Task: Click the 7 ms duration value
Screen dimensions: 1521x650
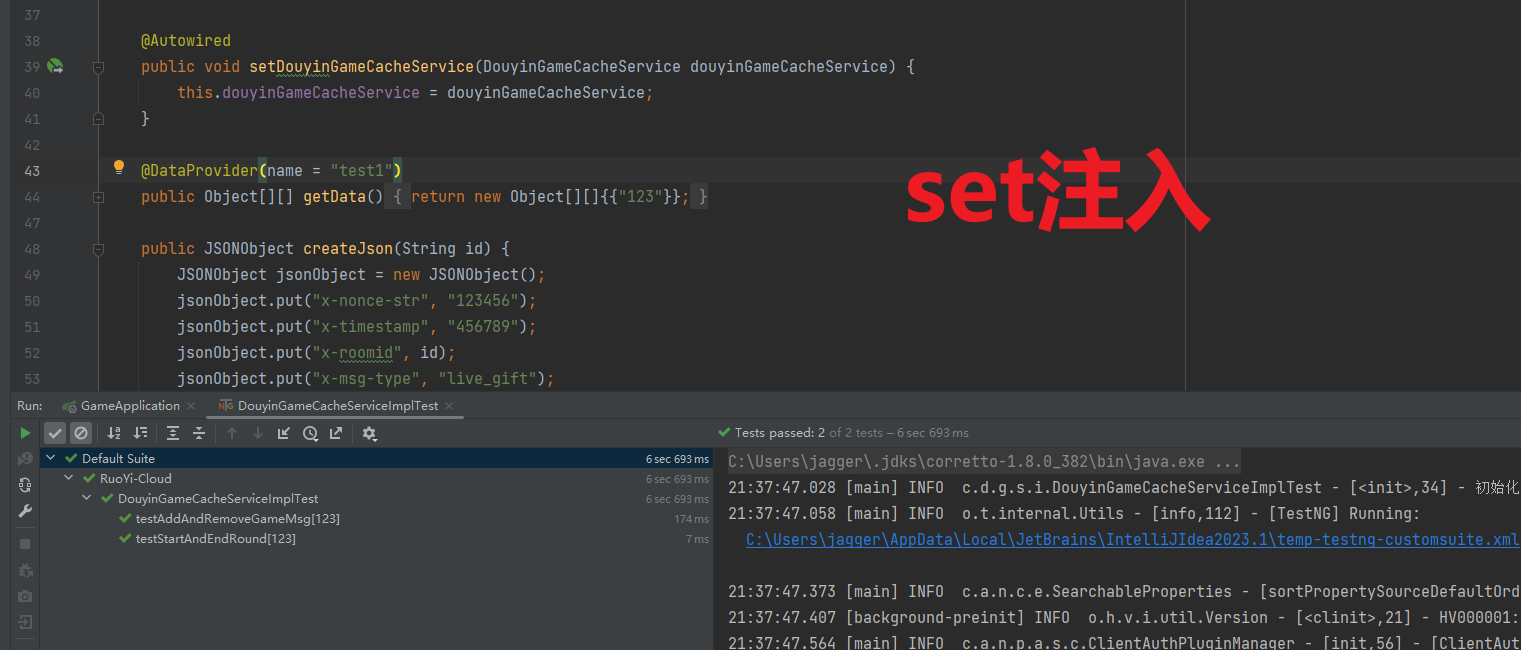Action: [697, 539]
